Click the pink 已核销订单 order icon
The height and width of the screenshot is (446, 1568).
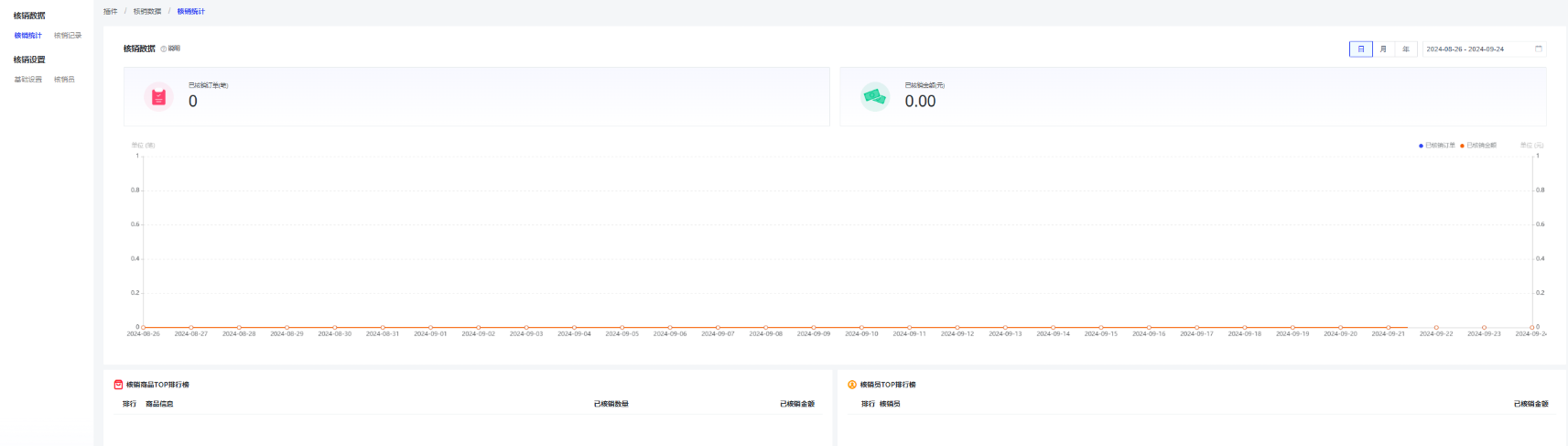click(158, 96)
